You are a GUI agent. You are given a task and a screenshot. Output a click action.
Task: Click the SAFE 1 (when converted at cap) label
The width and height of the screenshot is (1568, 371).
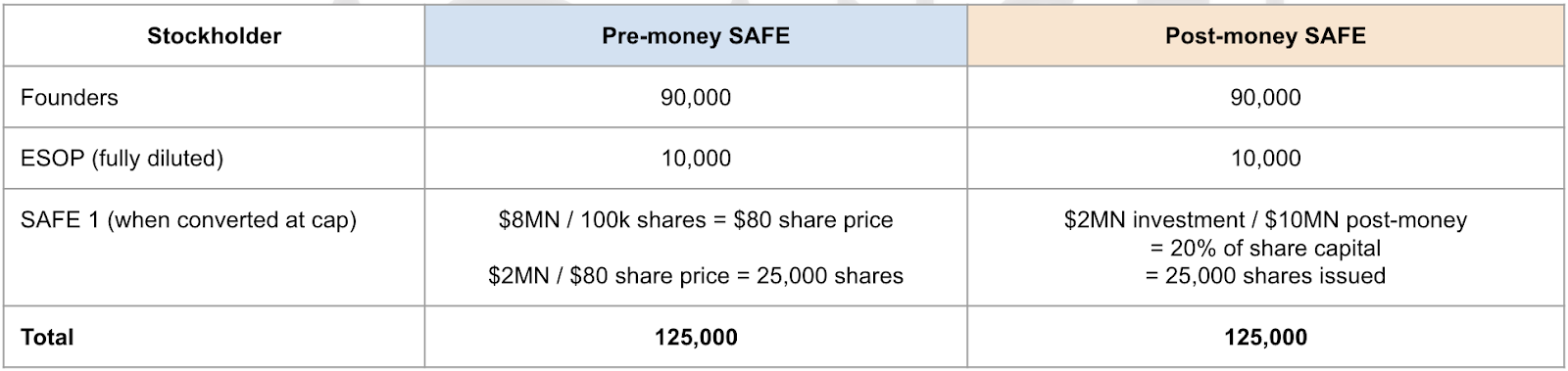[188, 220]
